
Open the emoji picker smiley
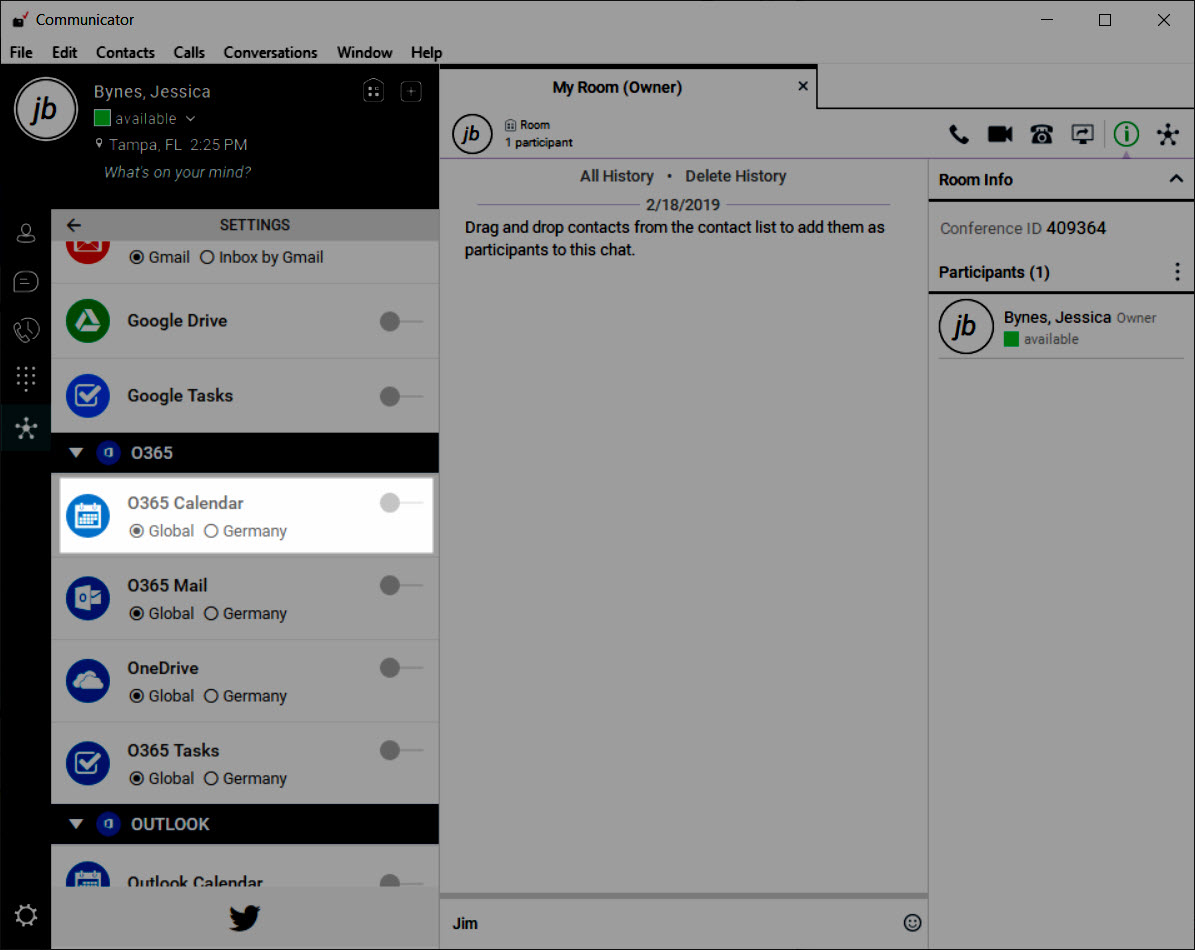tap(912, 923)
